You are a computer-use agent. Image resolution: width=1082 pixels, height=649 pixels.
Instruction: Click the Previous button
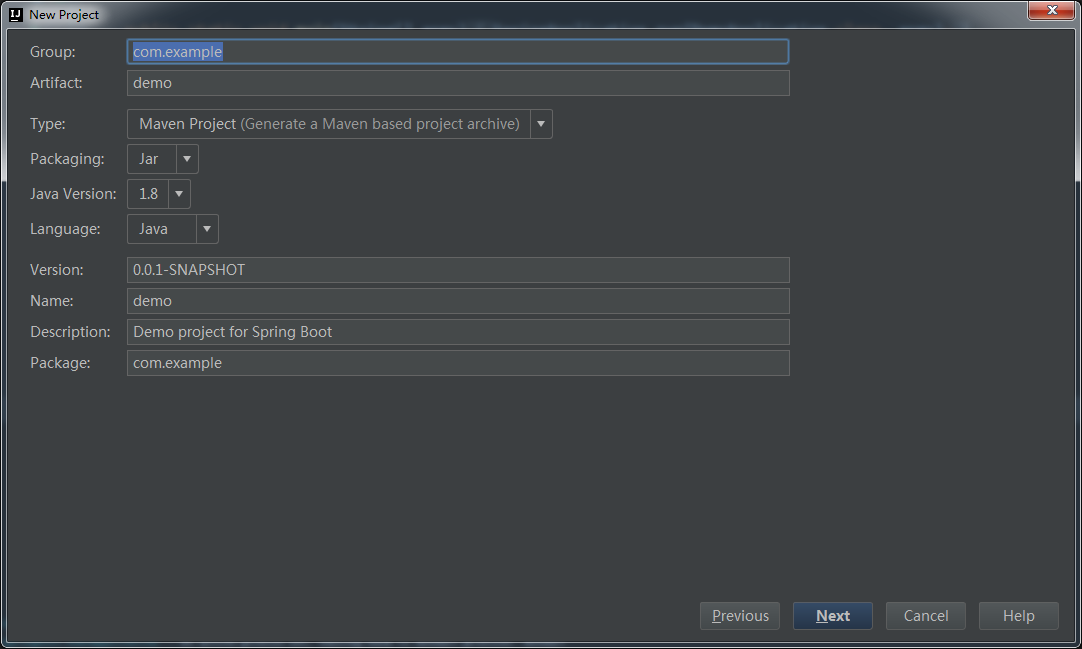tap(739, 615)
